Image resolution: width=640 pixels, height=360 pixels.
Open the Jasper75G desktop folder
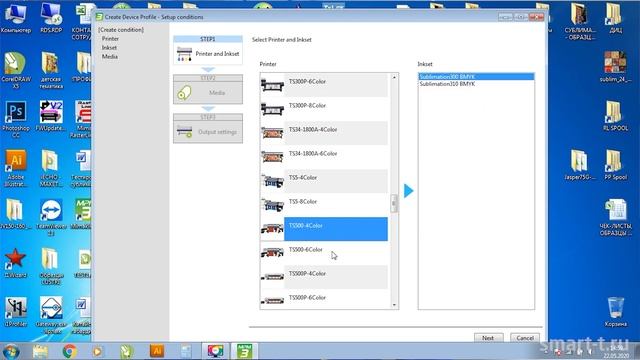(x=580, y=164)
